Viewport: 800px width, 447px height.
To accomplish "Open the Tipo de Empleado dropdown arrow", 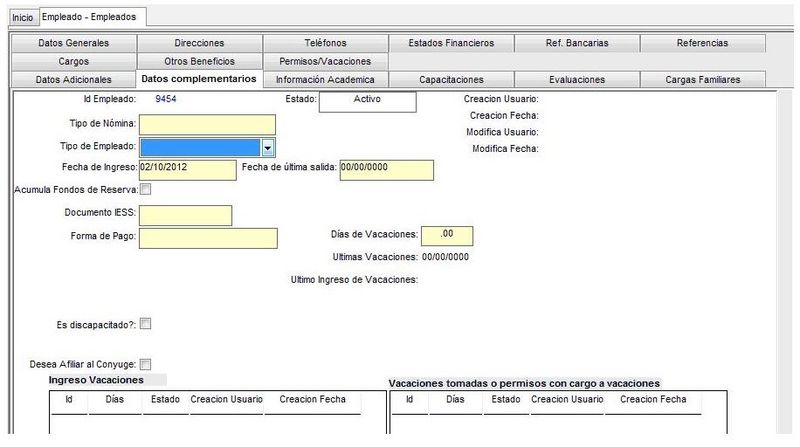I will point(268,148).
